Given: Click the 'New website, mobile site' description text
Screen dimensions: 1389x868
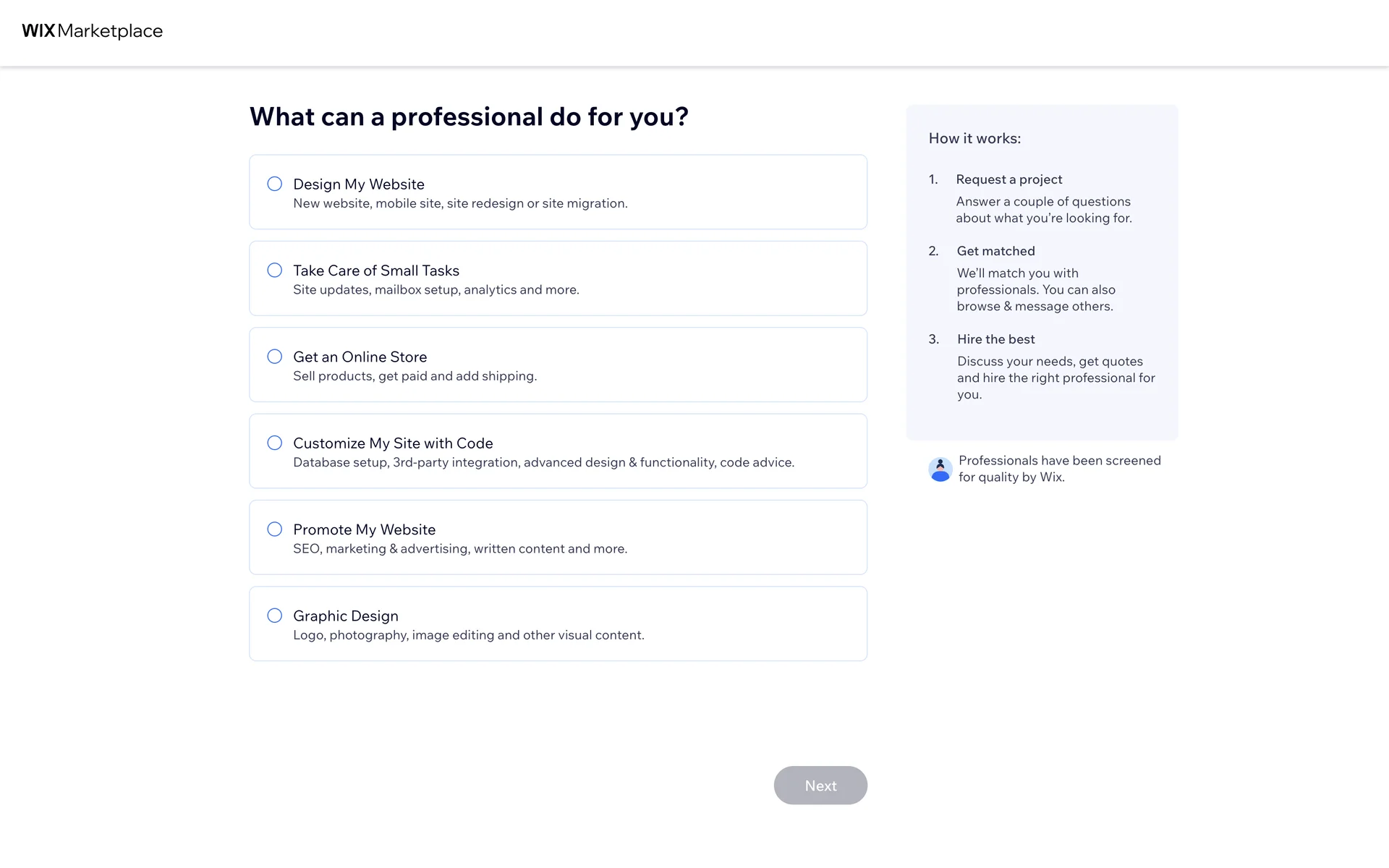Looking at the screenshot, I should click(x=460, y=204).
